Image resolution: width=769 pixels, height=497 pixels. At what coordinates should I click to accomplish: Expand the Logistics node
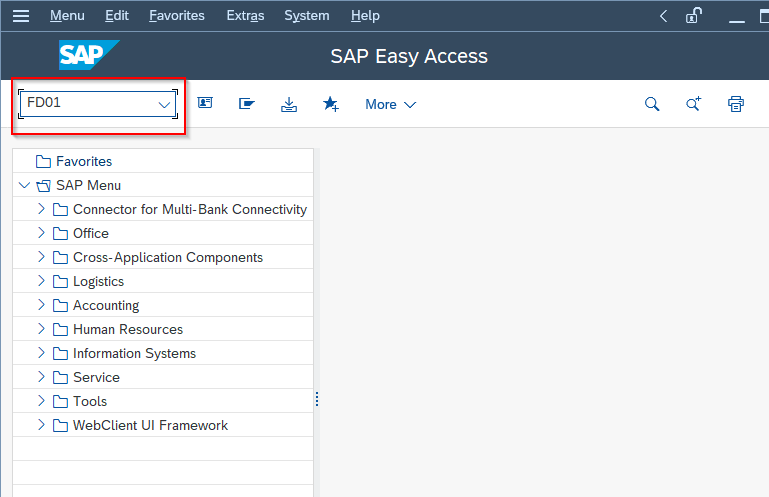pyautogui.click(x=41, y=281)
